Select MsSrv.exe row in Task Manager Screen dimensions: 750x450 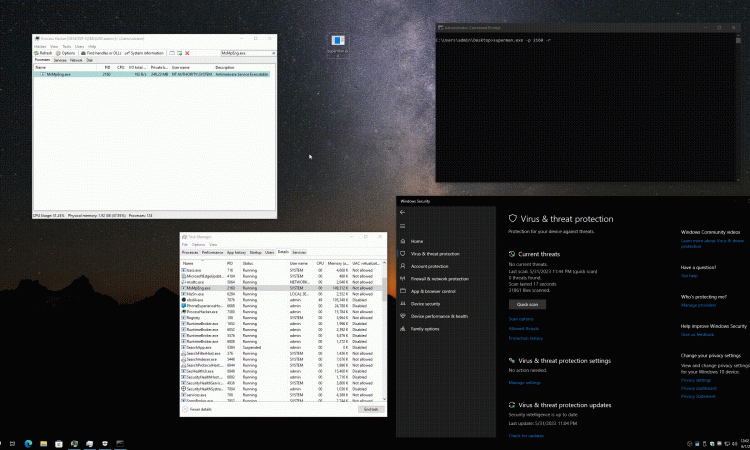point(281,294)
